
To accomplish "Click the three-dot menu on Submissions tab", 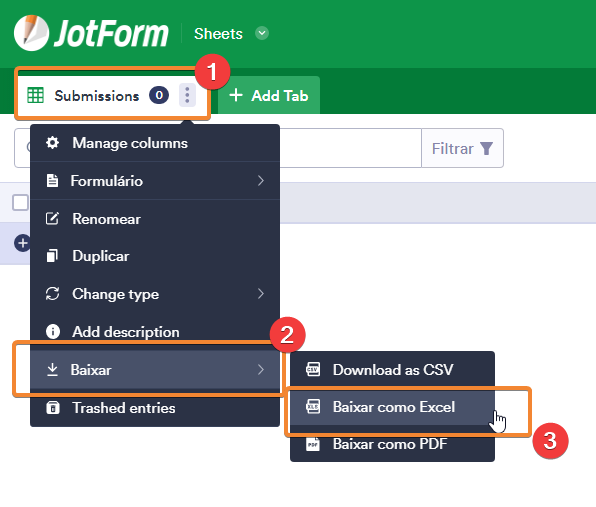I will click(187, 95).
